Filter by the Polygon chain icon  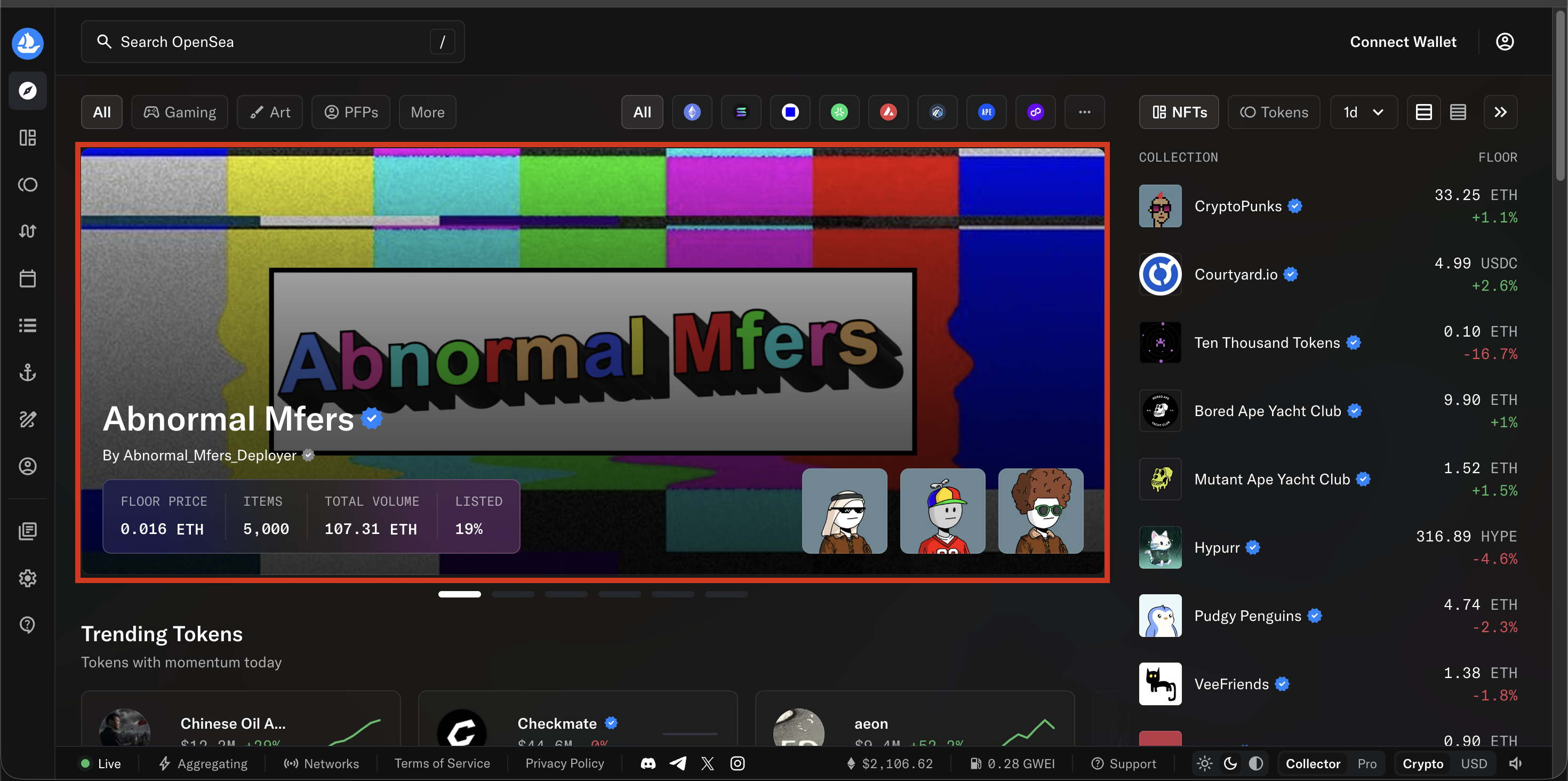click(x=1035, y=112)
